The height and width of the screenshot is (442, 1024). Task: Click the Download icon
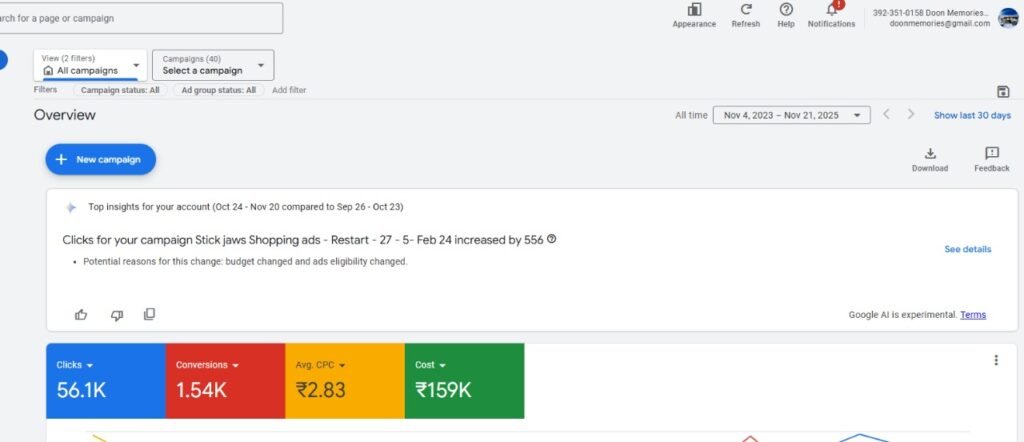930,154
